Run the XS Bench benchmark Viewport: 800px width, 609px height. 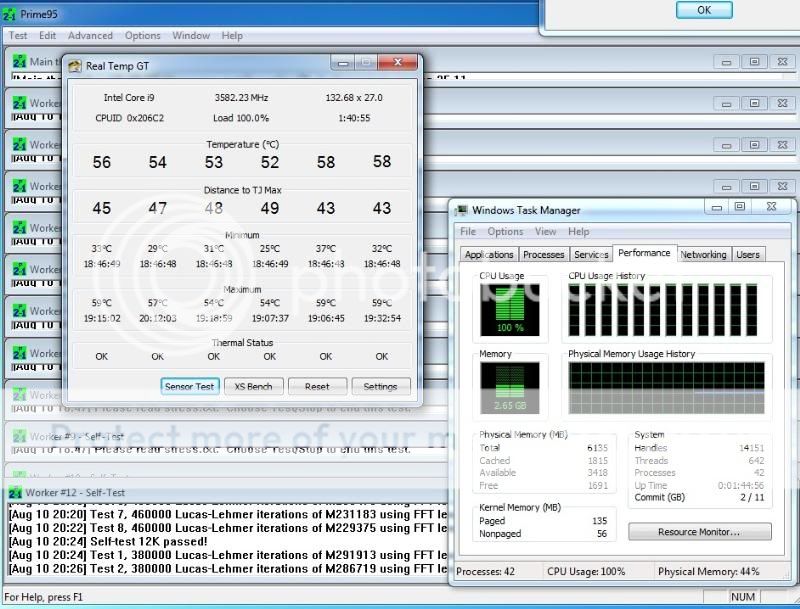pyautogui.click(x=253, y=386)
